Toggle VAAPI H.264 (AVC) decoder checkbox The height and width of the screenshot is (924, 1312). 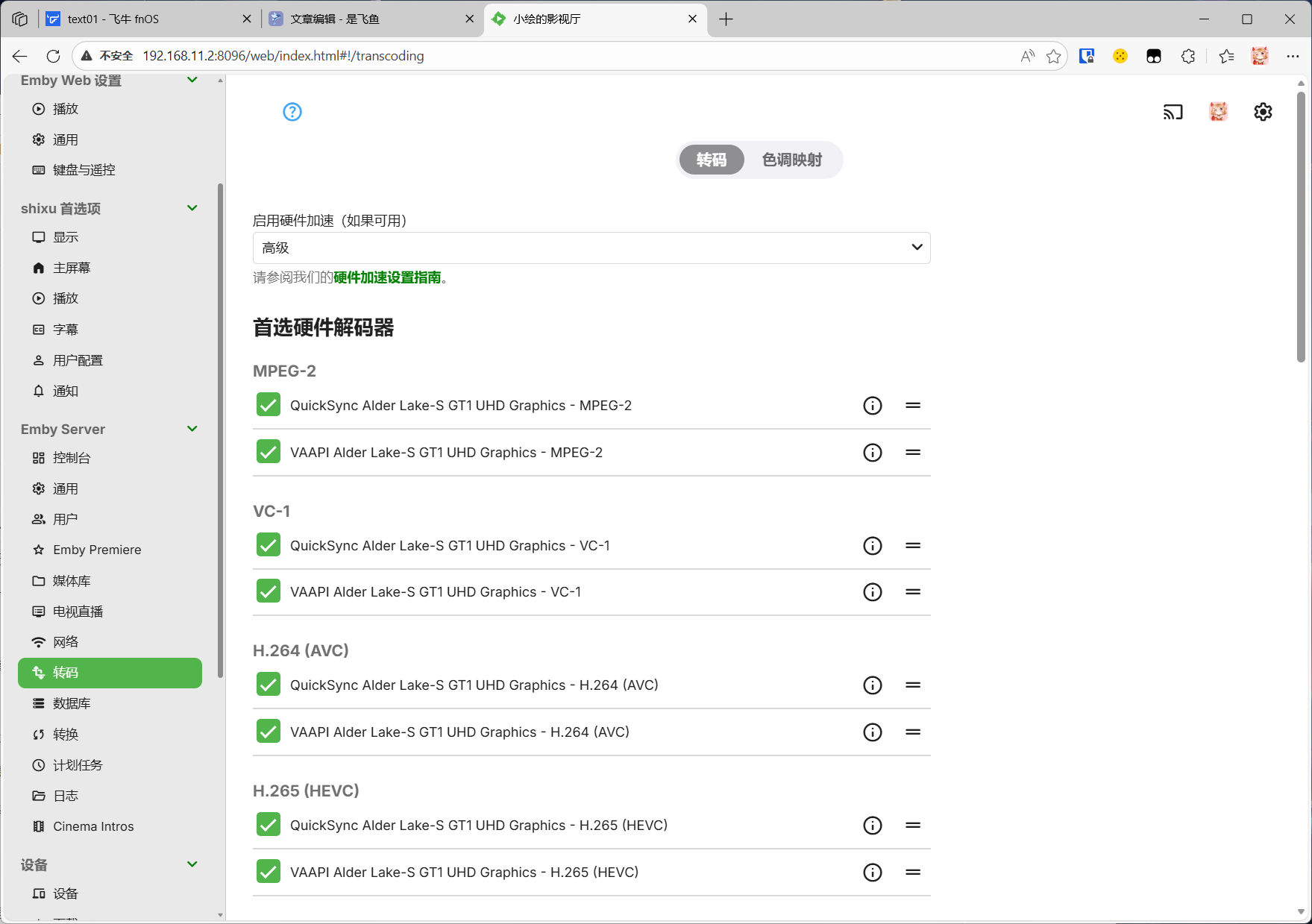[269, 732]
